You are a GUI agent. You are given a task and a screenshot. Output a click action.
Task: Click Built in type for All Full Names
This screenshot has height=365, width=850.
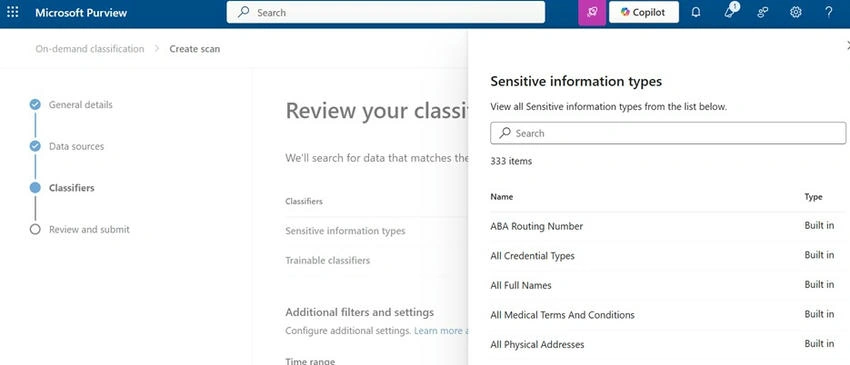pos(819,285)
